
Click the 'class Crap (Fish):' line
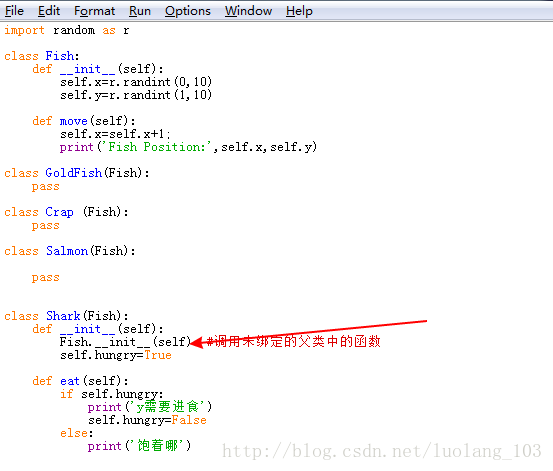point(66,212)
